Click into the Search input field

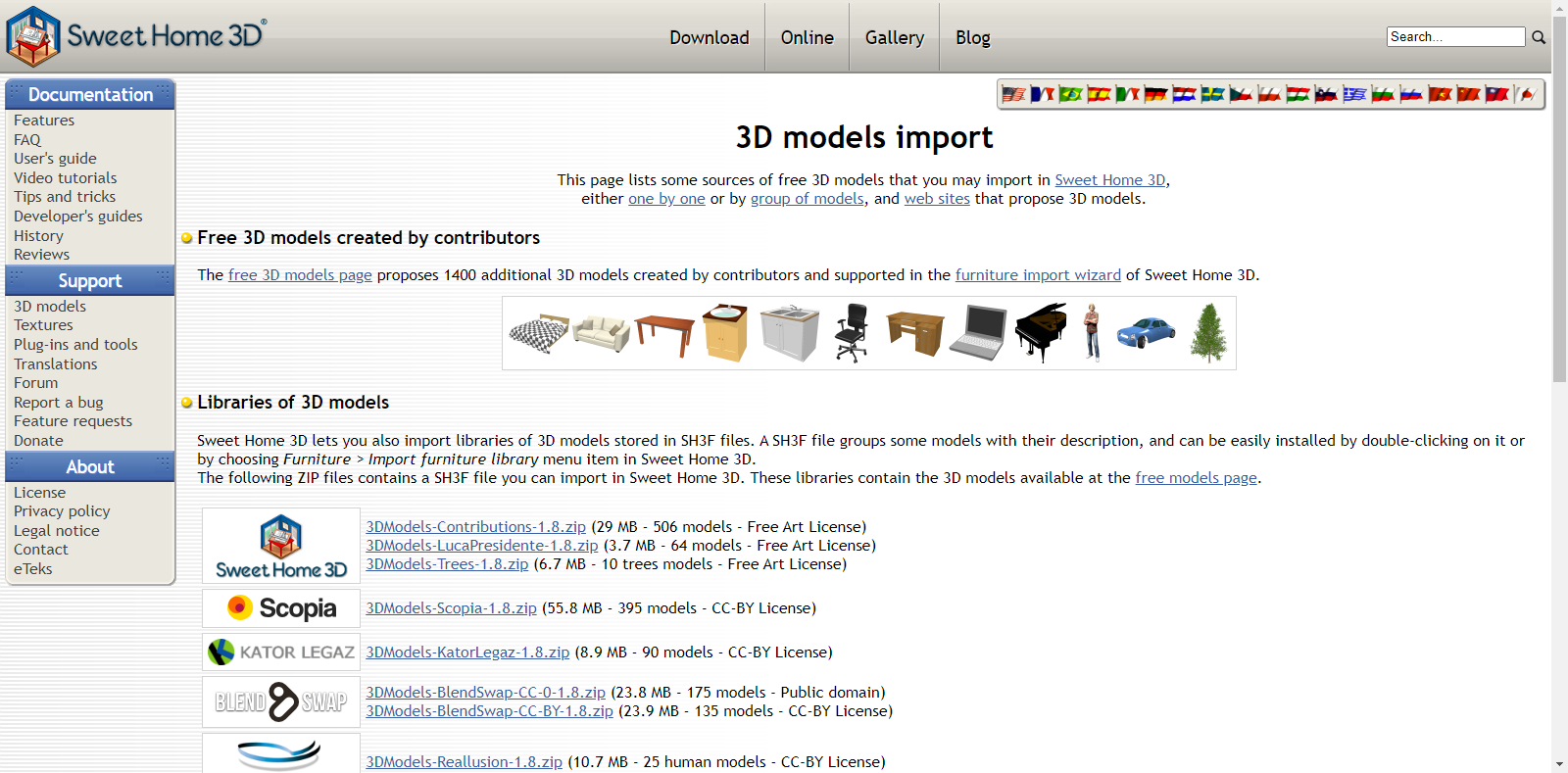tap(1456, 37)
